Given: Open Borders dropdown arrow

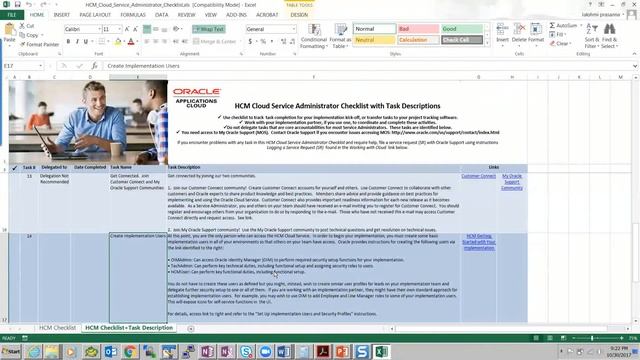Looking at the screenshot, I should pos(108,41).
